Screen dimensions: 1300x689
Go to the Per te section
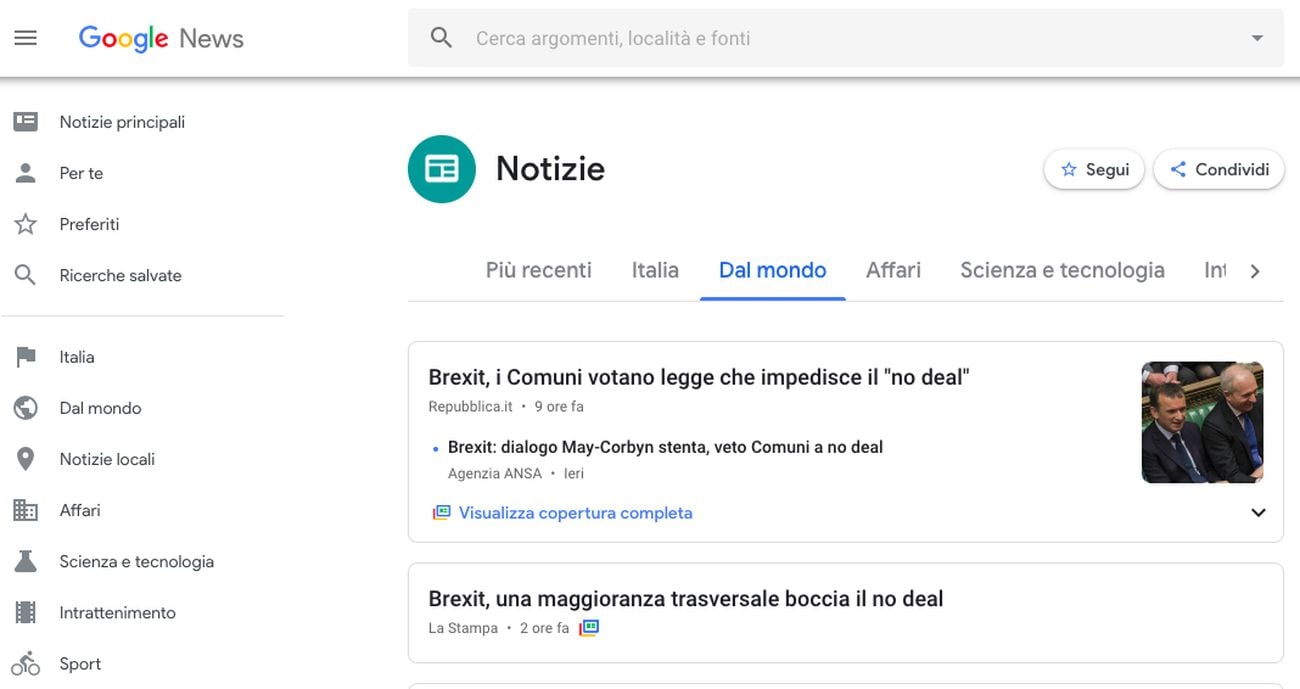(x=81, y=173)
